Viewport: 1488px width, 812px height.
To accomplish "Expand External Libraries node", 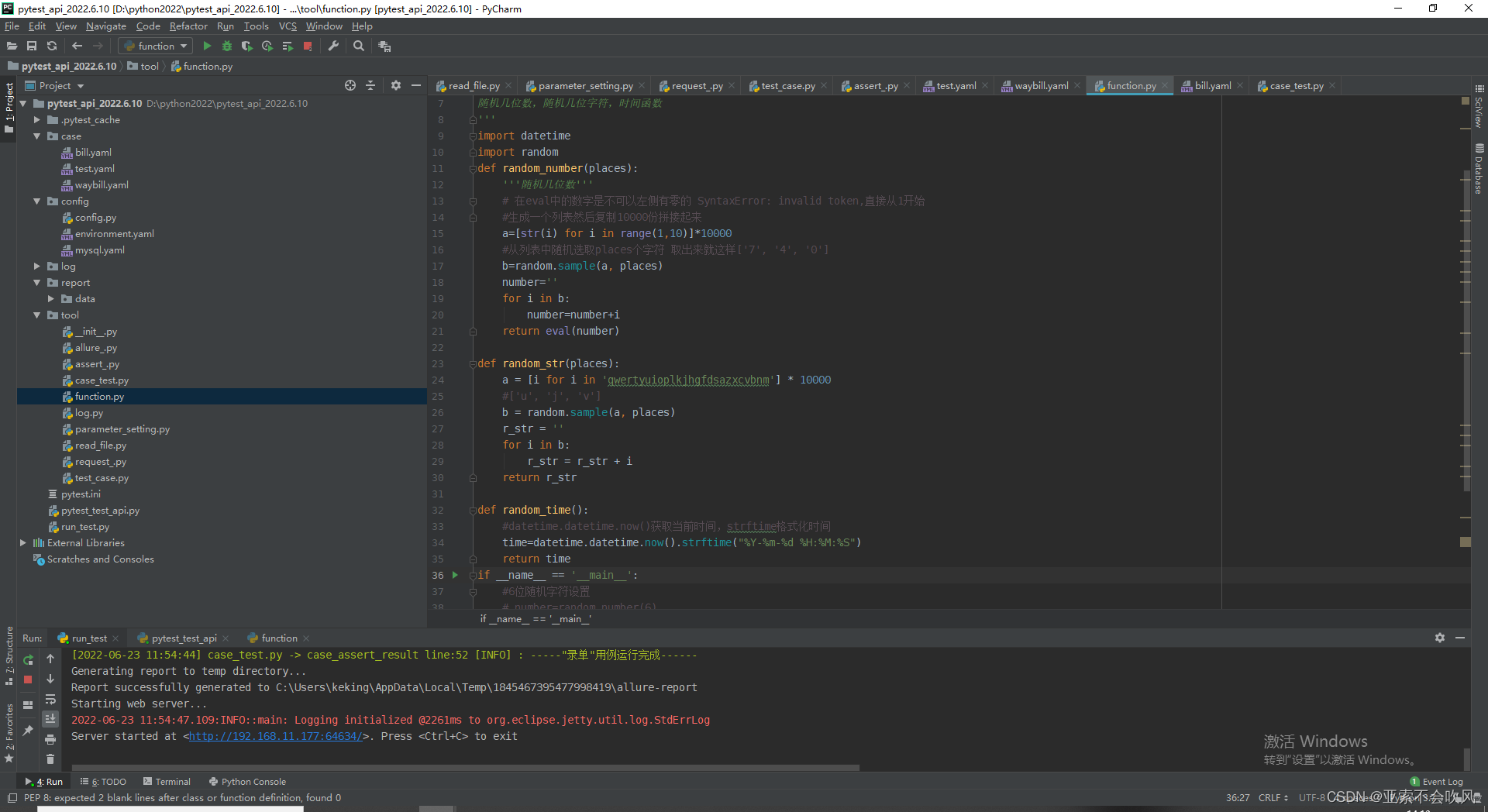I will 23,543.
